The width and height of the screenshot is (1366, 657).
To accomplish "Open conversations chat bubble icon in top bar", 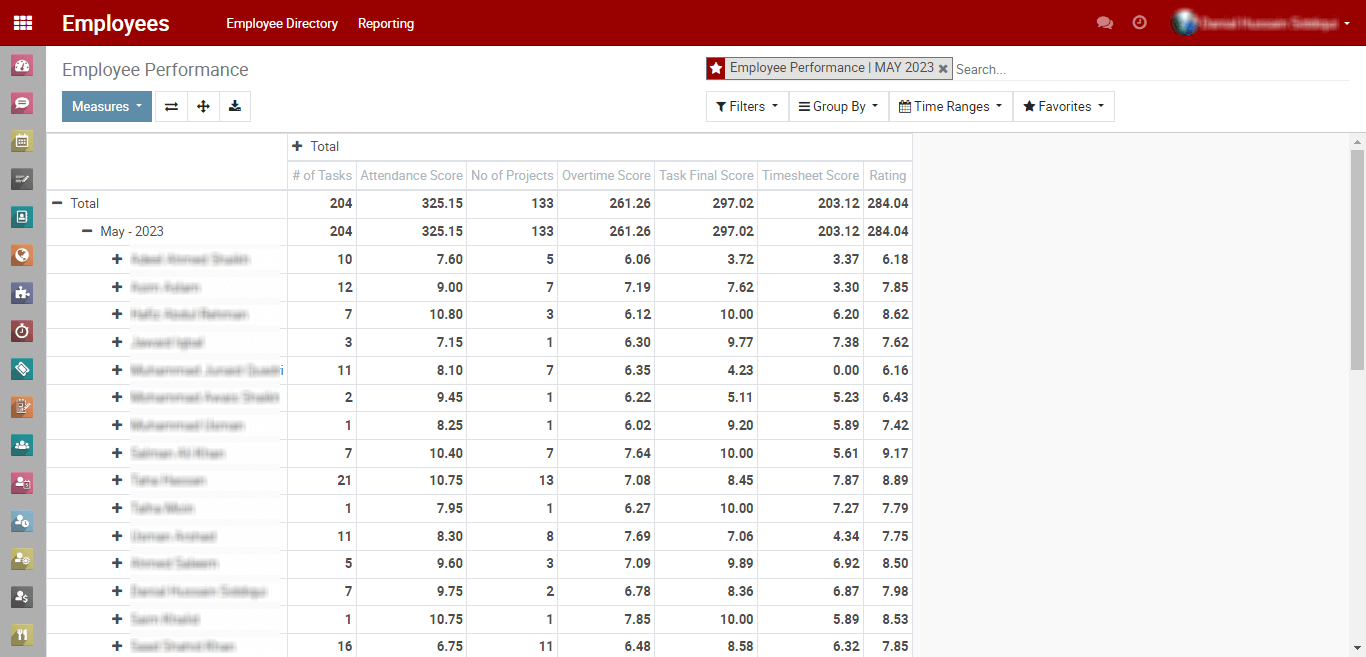I will [x=1105, y=23].
